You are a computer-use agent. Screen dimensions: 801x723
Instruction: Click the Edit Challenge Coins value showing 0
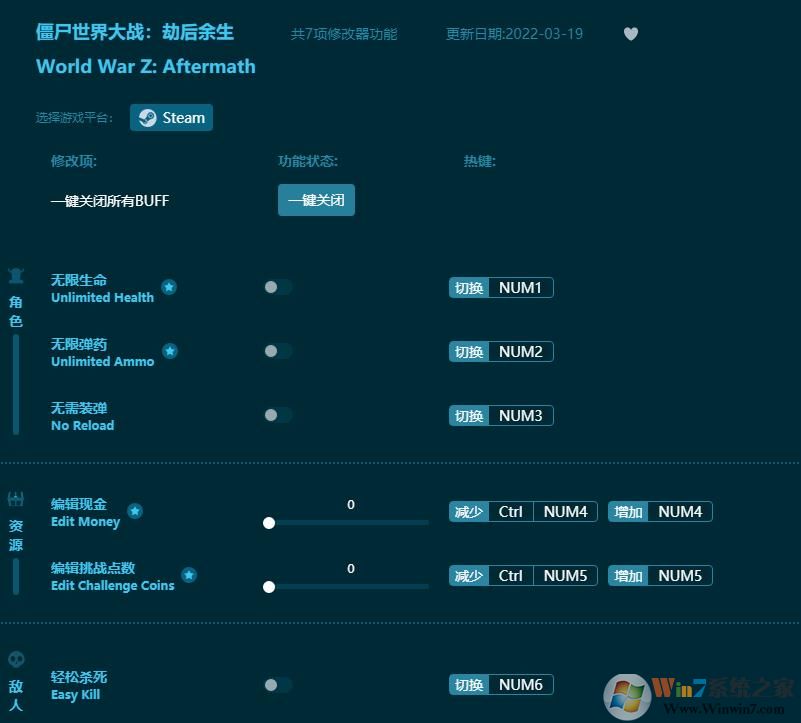350,568
